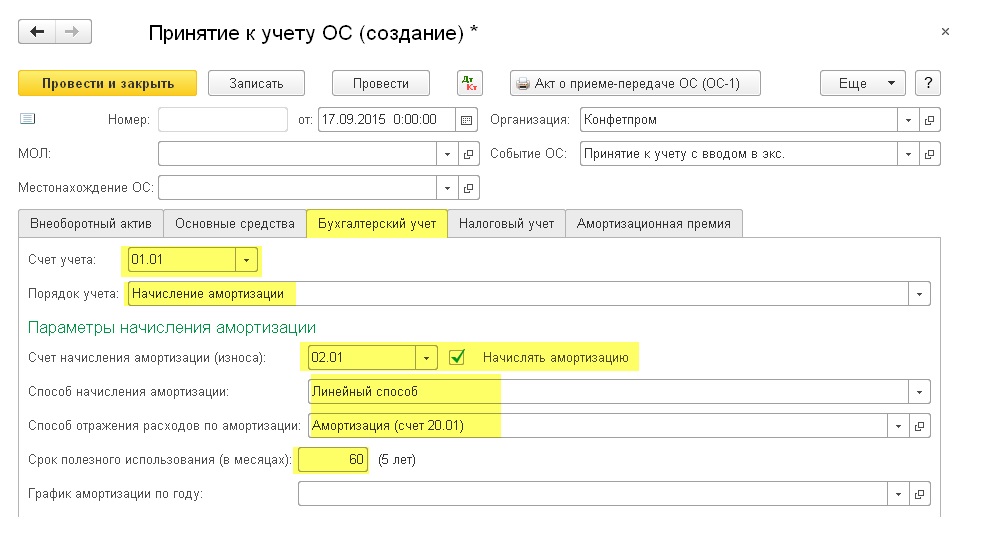Expand Способ начисления амортизации dropdown

[919, 391]
